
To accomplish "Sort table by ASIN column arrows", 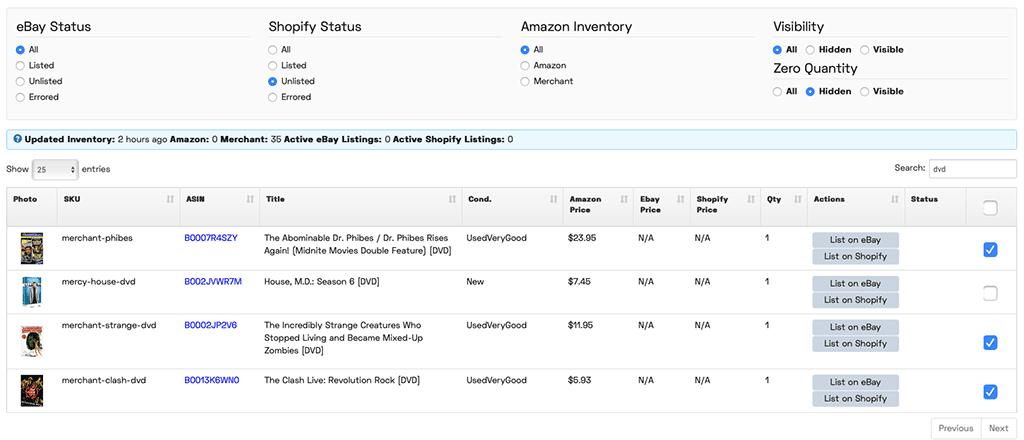I will point(250,200).
